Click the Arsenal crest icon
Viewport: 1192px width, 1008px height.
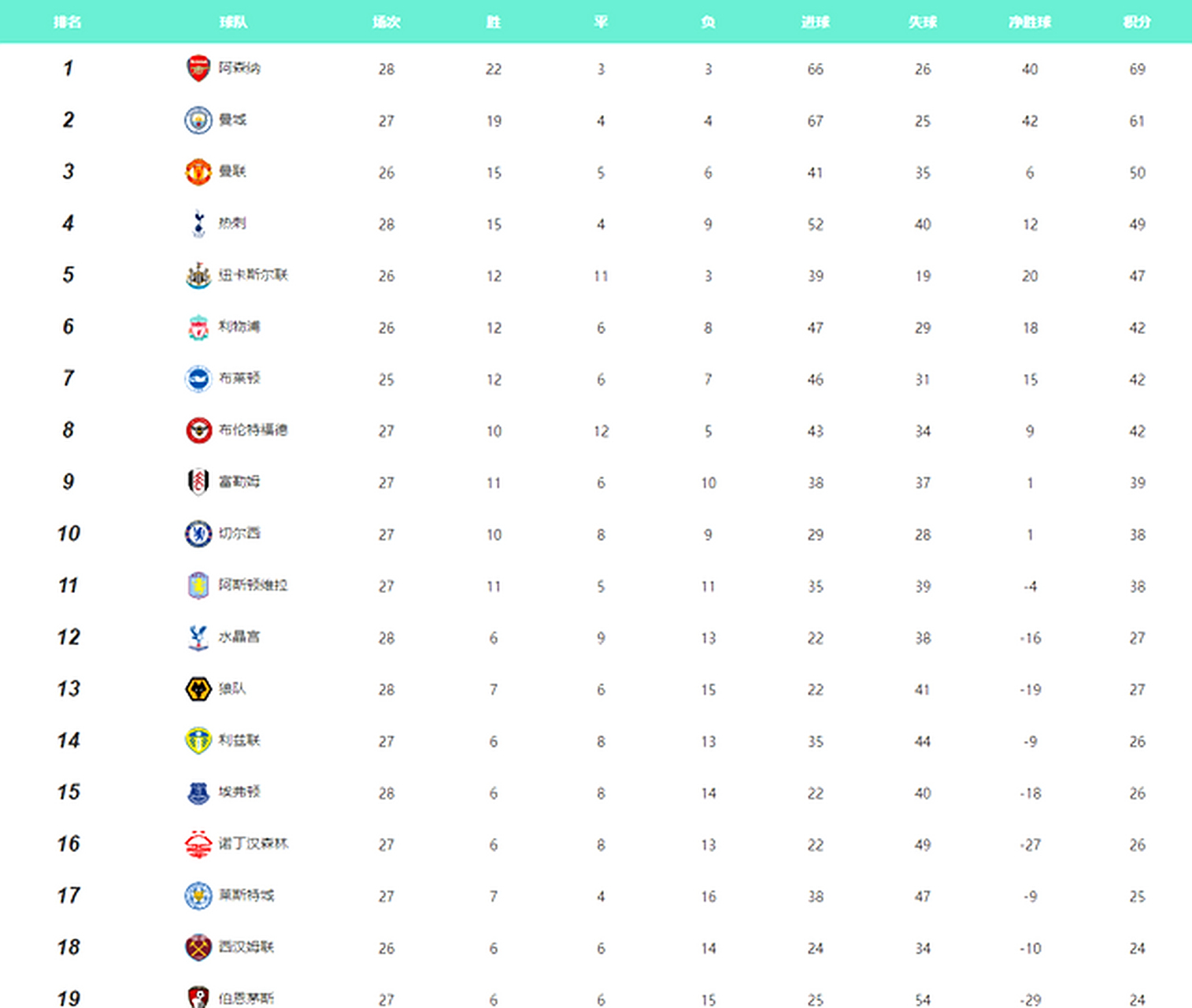pyautogui.click(x=198, y=69)
